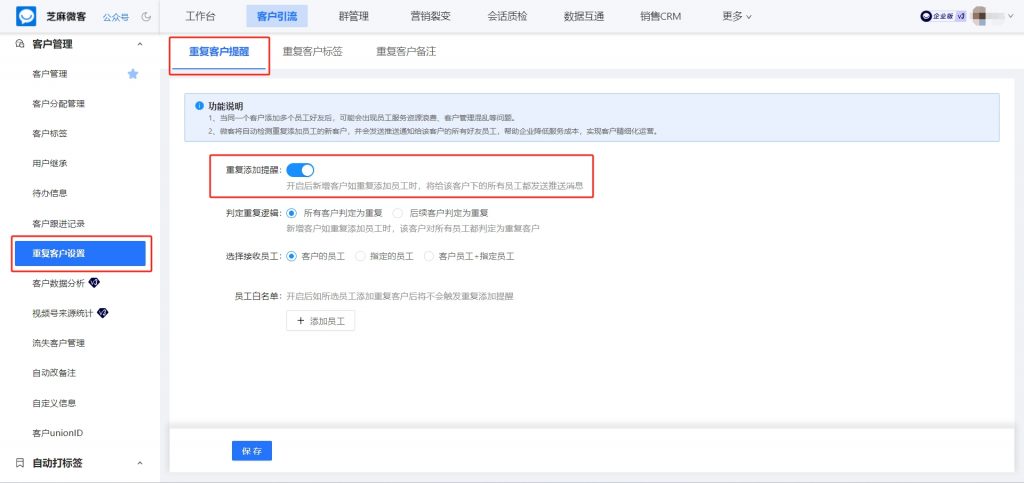The image size is (1024, 483).
Task: Open the 更多 dropdown menu
Action: (737, 16)
